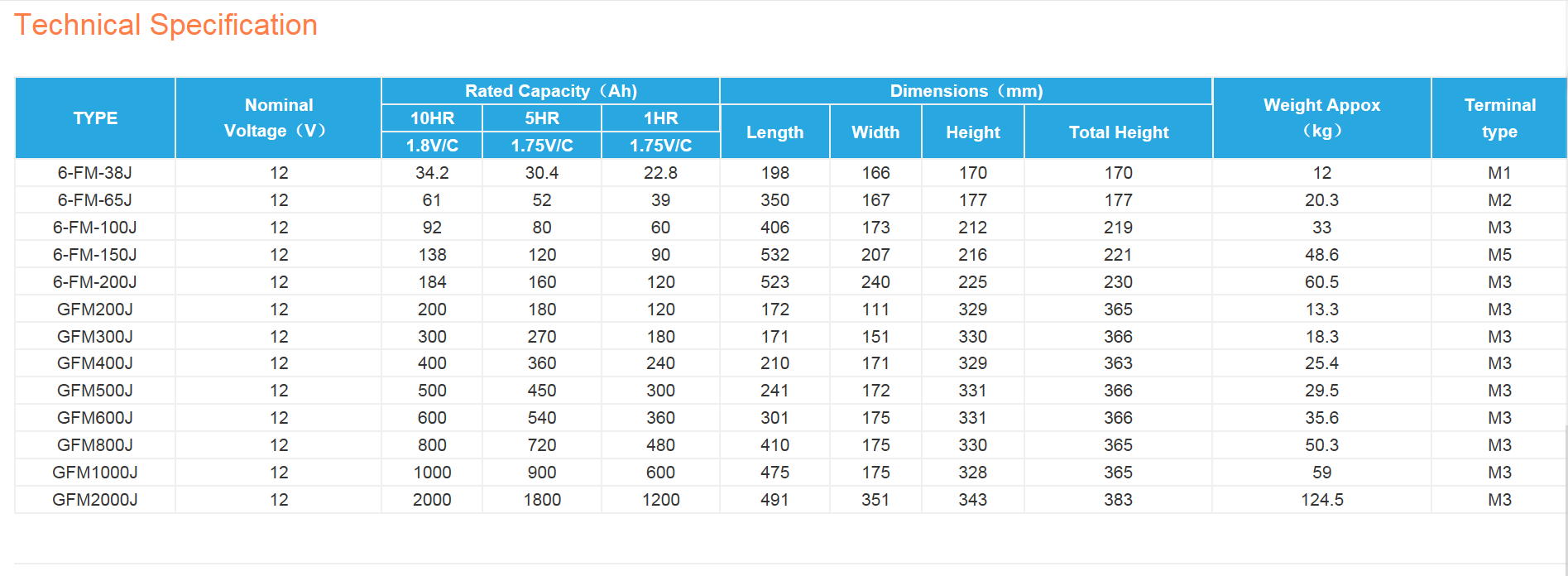Viewport: 1568px width, 576px height.
Task: Click the Technical Specification heading
Action: pos(165,25)
